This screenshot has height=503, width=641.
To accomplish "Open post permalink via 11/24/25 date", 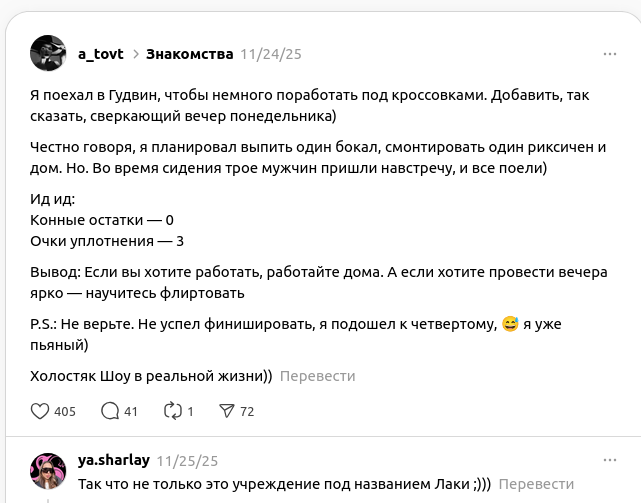I will (270, 54).
